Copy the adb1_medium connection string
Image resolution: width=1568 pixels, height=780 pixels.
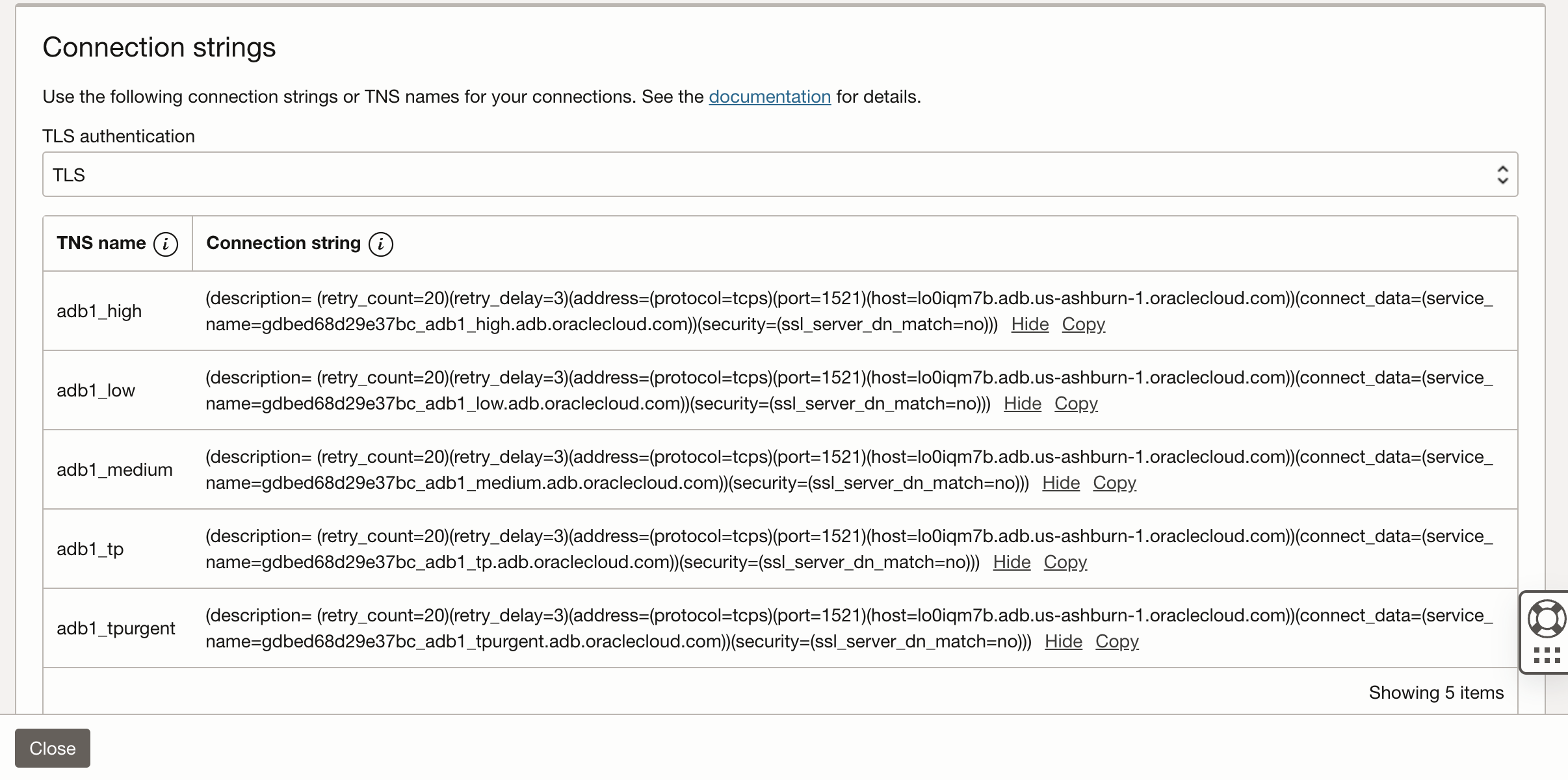1114,482
